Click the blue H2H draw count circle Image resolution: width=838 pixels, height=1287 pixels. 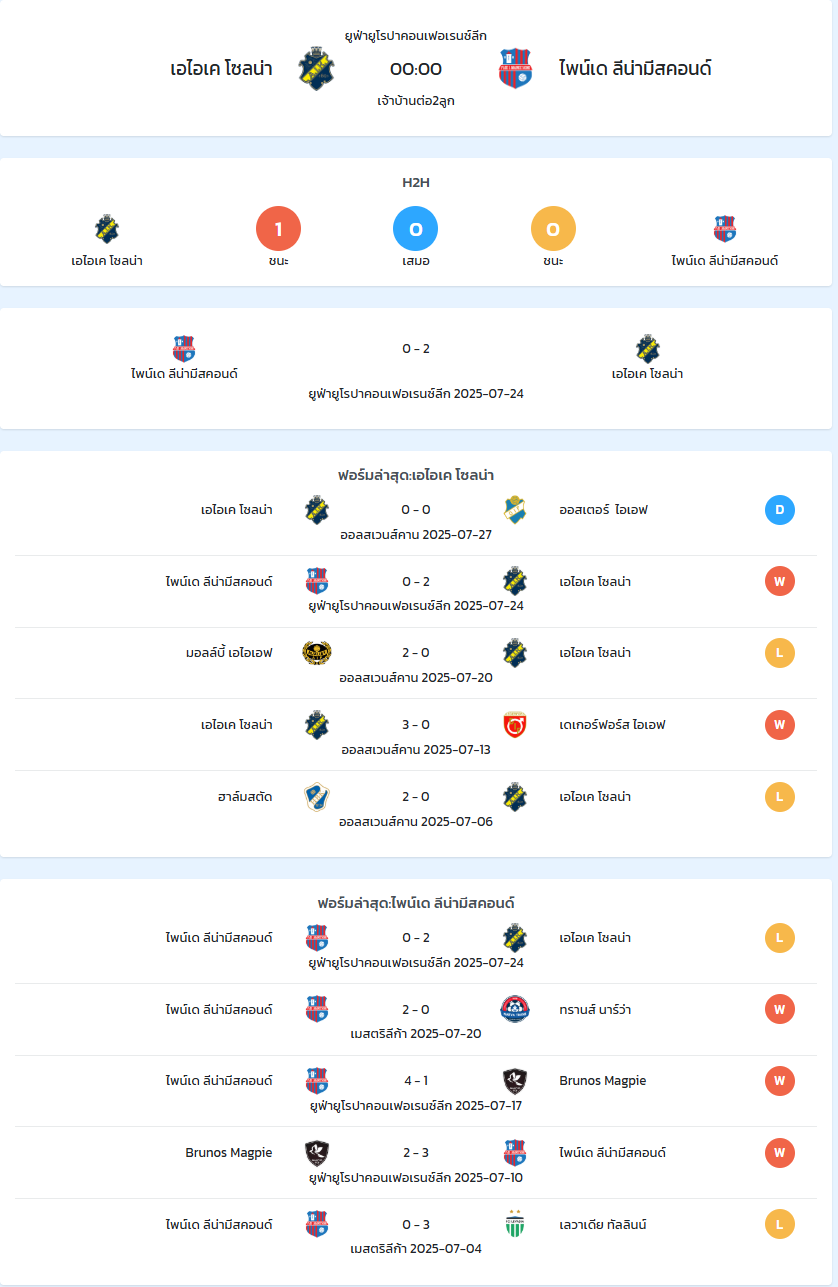tap(416, 230)
